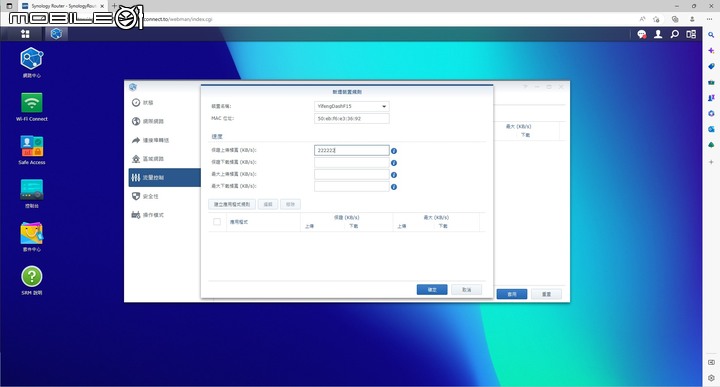Viewport: 720px width, 387px height.
Task: Focus guaranteed upload bandwidth field showing 222222
Action: [x=352, y=151]
